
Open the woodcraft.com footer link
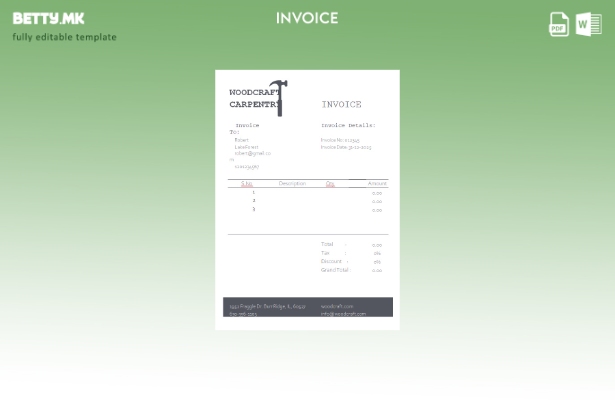click(x=337, y=306)
